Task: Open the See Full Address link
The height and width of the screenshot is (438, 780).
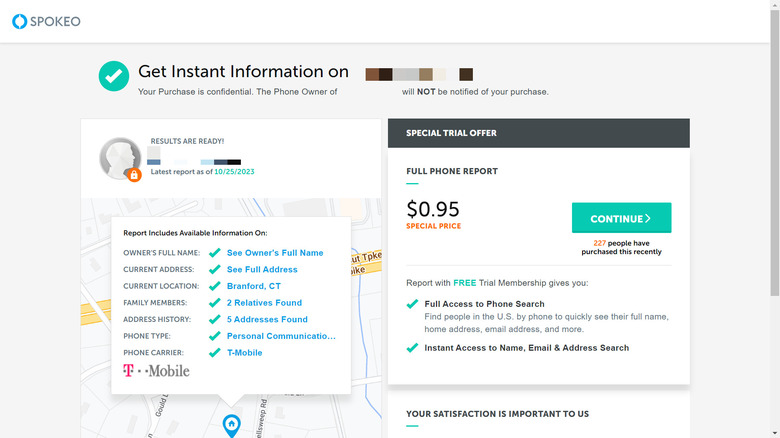Action: (262, 270)
